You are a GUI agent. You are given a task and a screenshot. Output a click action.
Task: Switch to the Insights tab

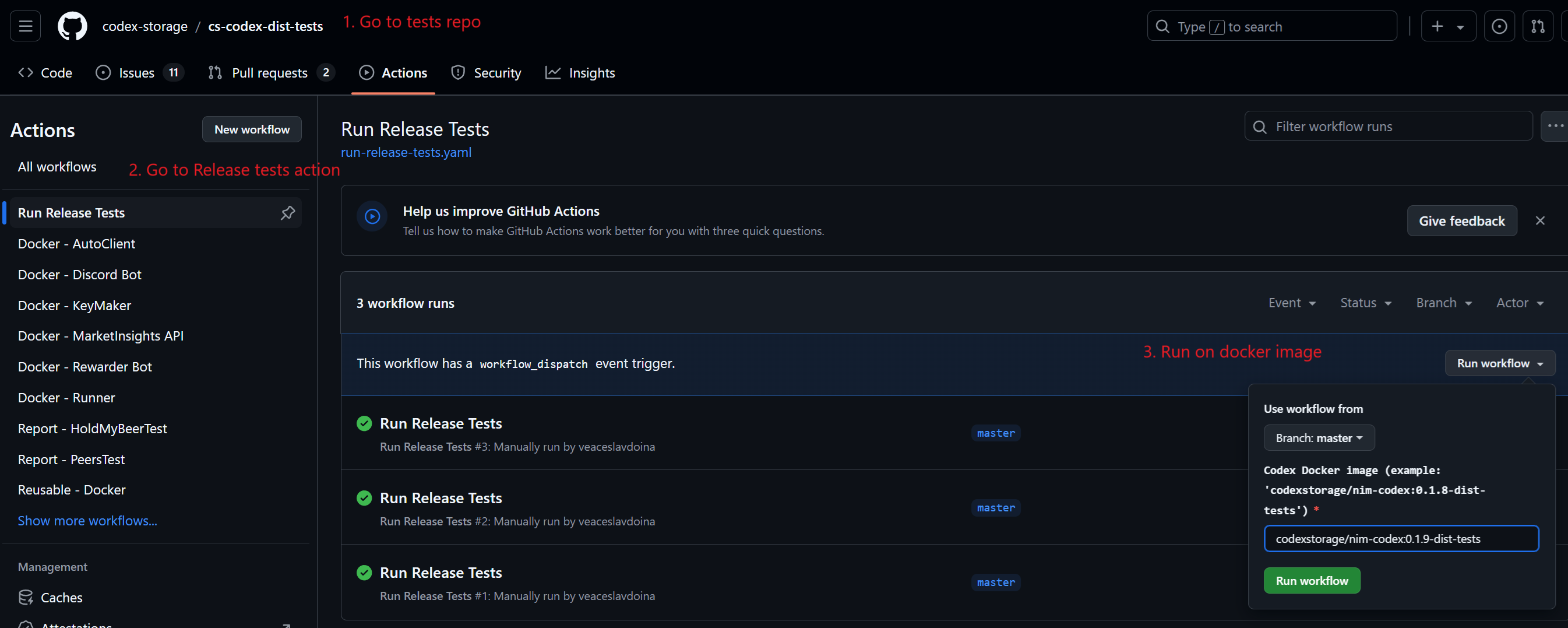click(580, 73)
